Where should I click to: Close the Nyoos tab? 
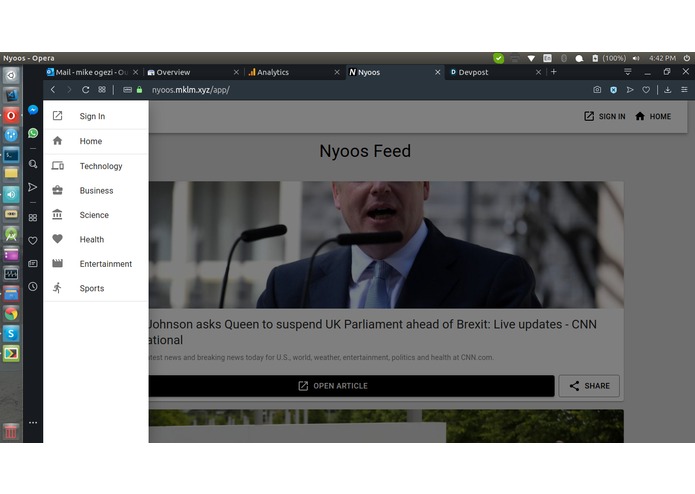pyautogui.click(x=437, y=72)
